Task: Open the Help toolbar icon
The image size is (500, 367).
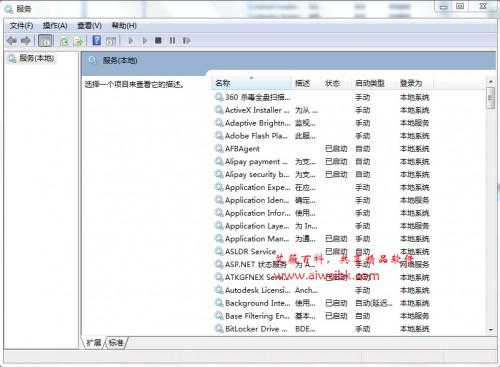Action: click(x=97, y=40)
